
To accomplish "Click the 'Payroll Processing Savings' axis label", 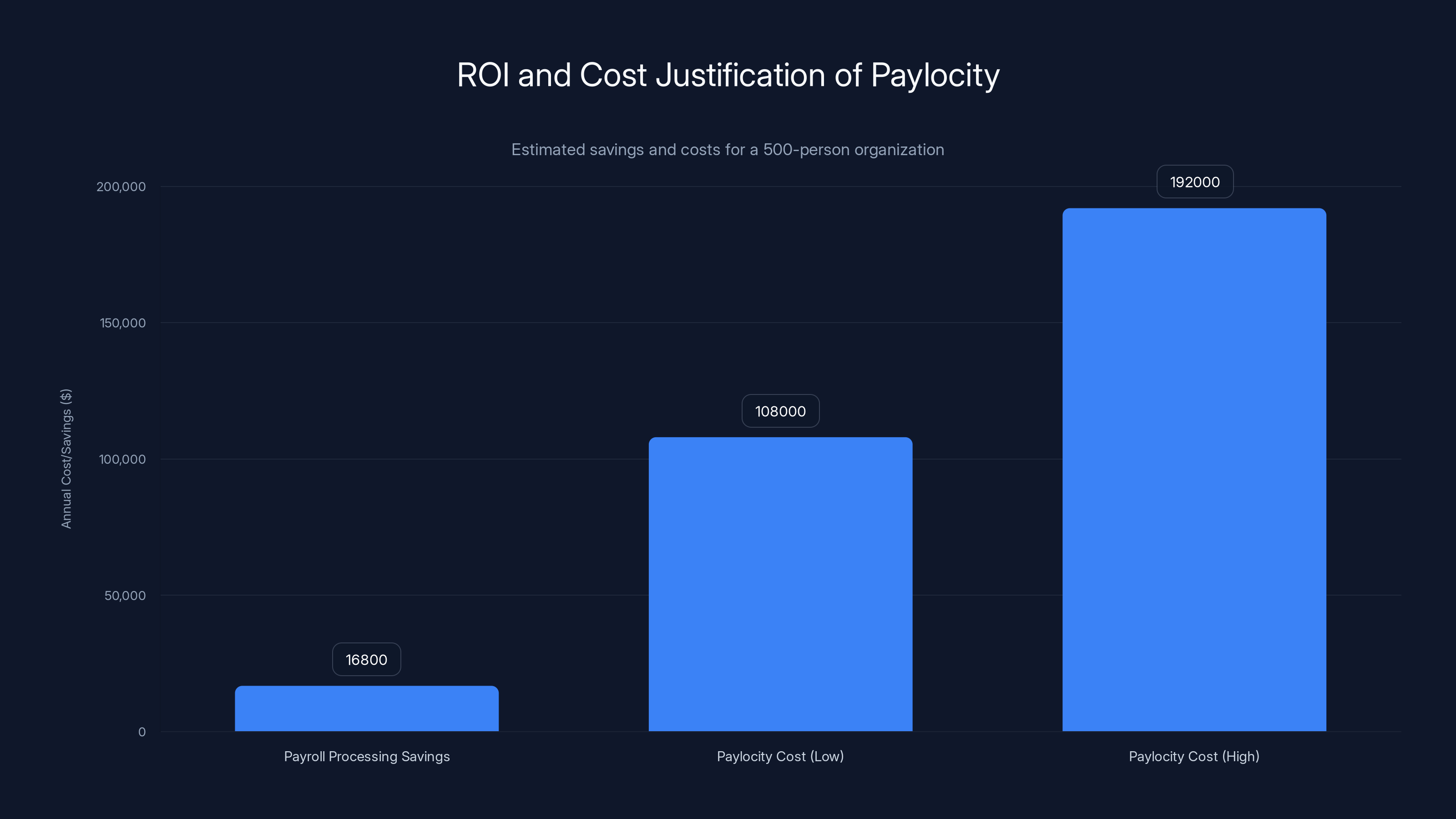I will 367,756.
